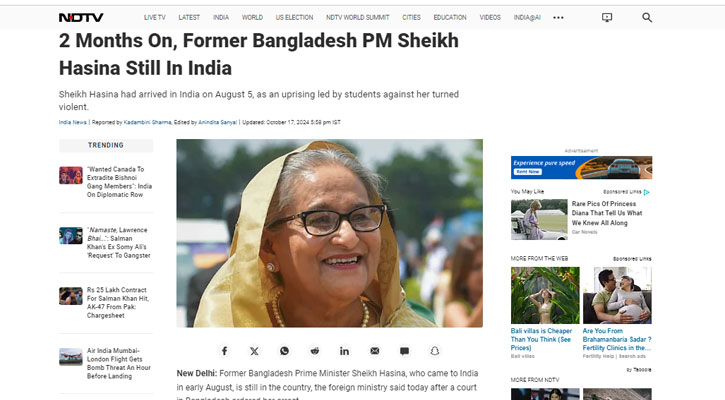725x400 pixels.
Task: Share article on X (Twitter)
Action: tap(254, 351)
